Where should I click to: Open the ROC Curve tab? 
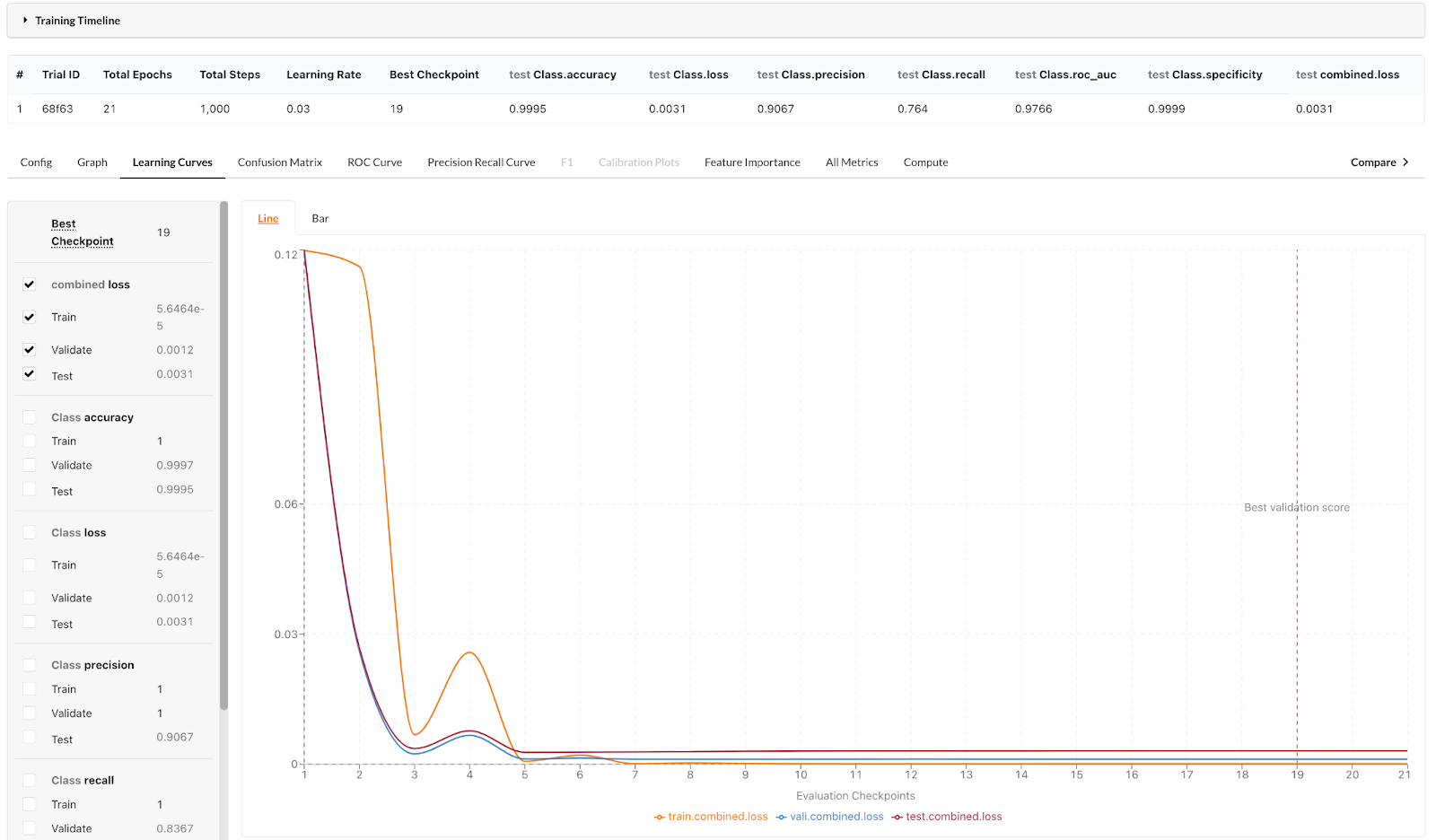(x=375, y=162)
